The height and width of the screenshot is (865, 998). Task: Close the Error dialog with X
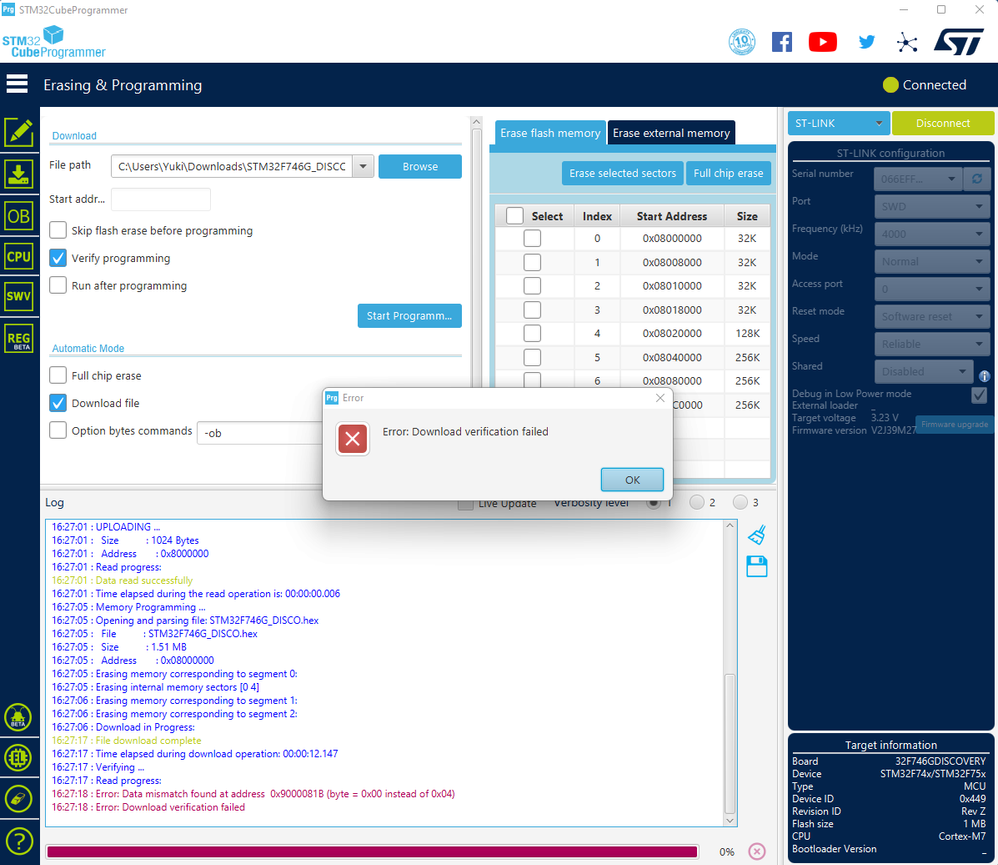click(x=660, y=398)
